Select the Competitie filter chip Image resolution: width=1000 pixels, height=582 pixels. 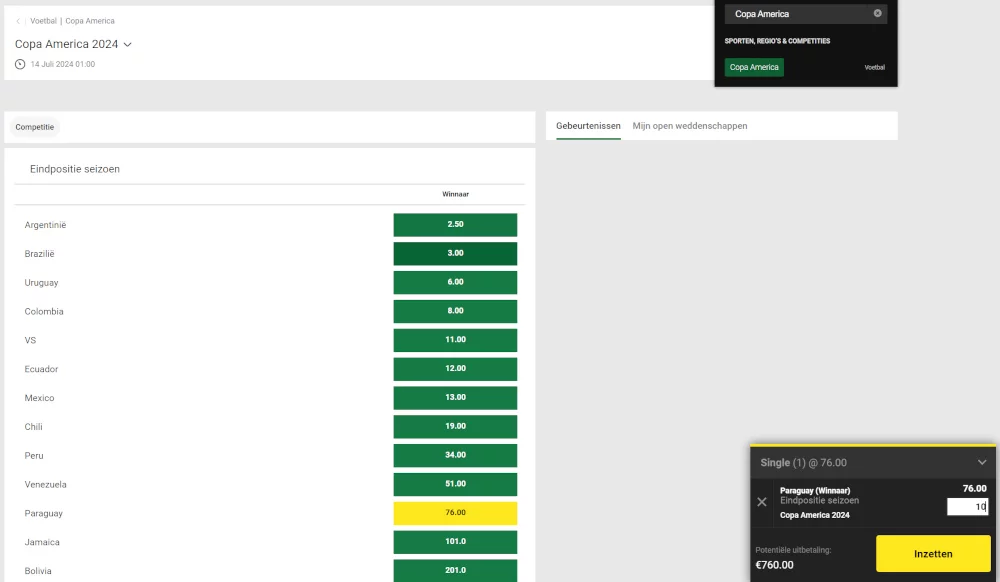coord(34,127)
